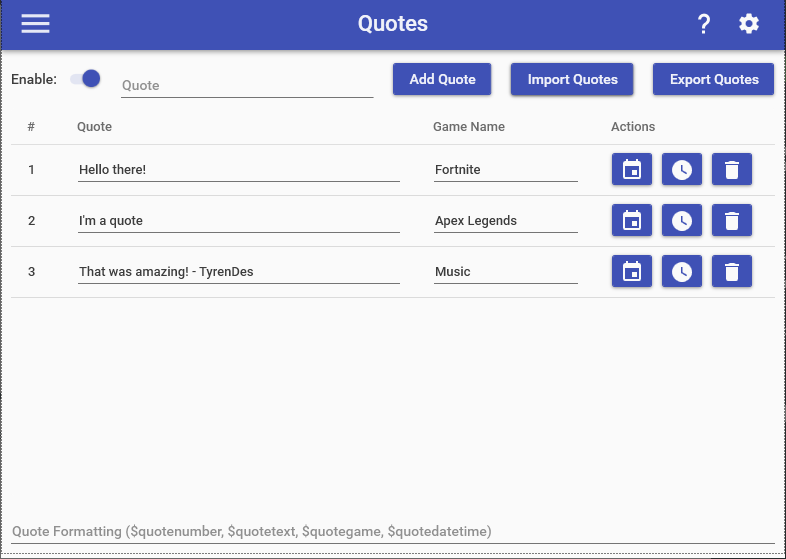Viewport: 786px width, 559px height.
Task: Click calendar icon for TyrenDes quote row
Action: click(631, 271)
